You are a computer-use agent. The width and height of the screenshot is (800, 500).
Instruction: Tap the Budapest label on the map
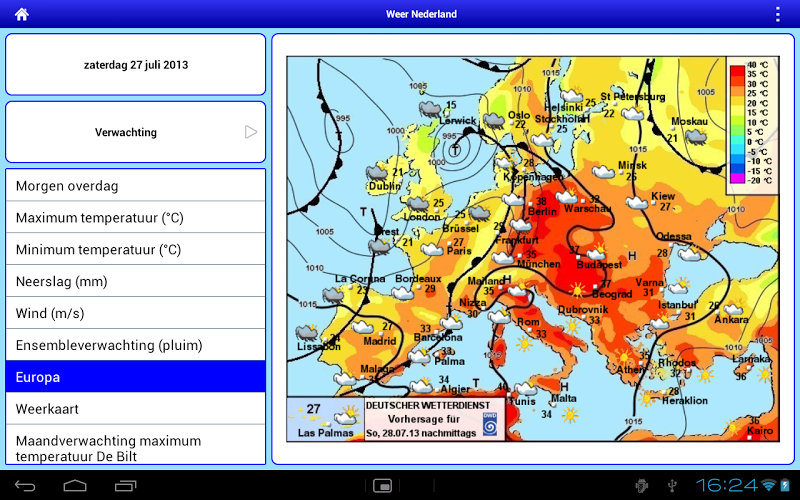click(599, 265)
